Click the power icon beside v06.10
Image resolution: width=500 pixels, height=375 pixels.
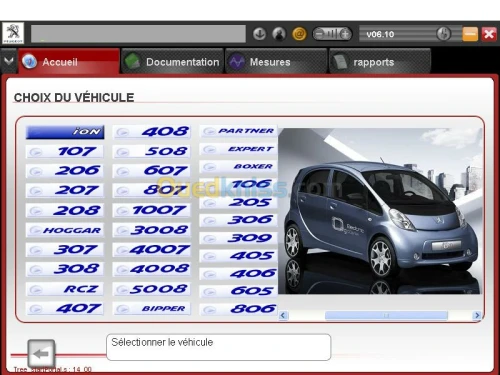tap(443, 34)
